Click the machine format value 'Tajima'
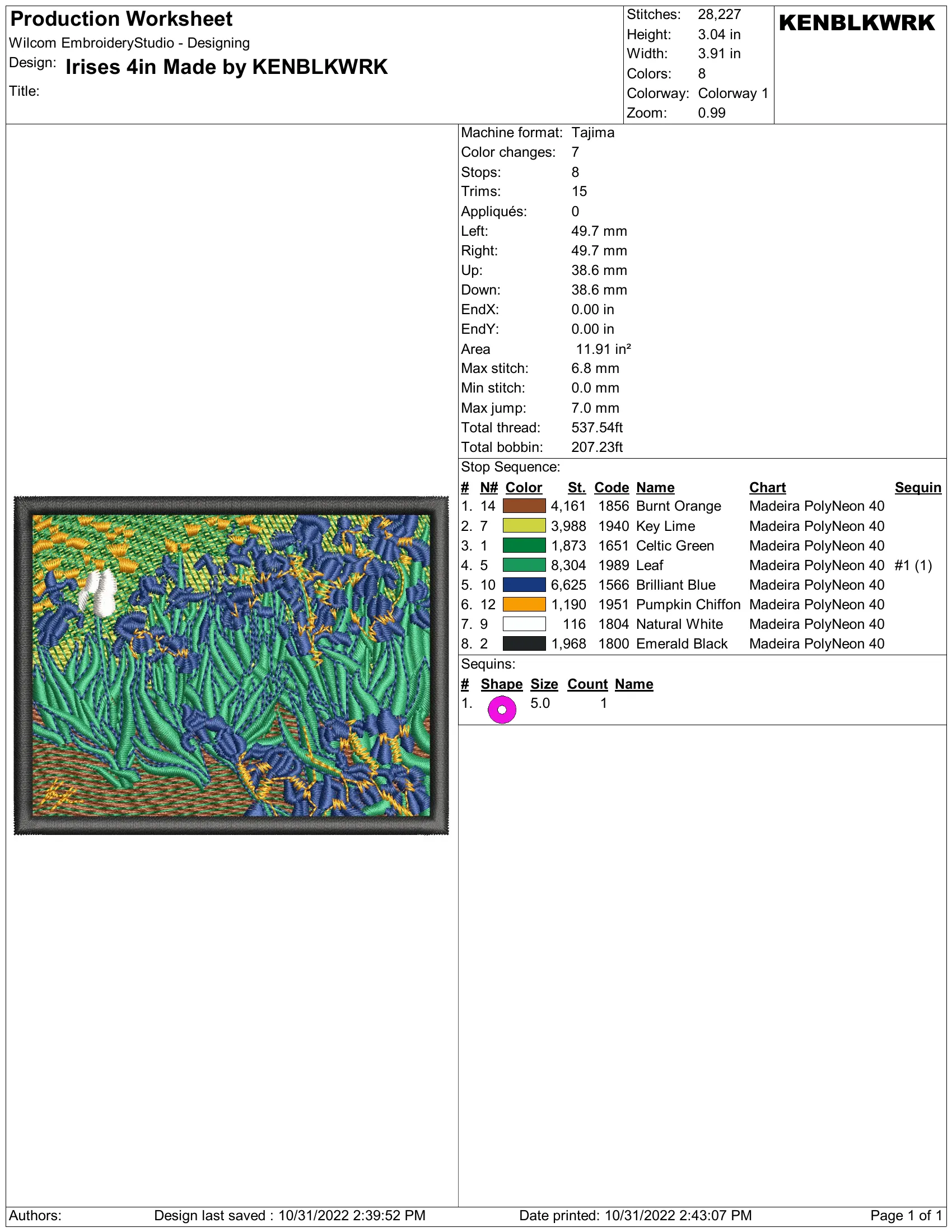The image size is (952, 1232). pos(592,133)
